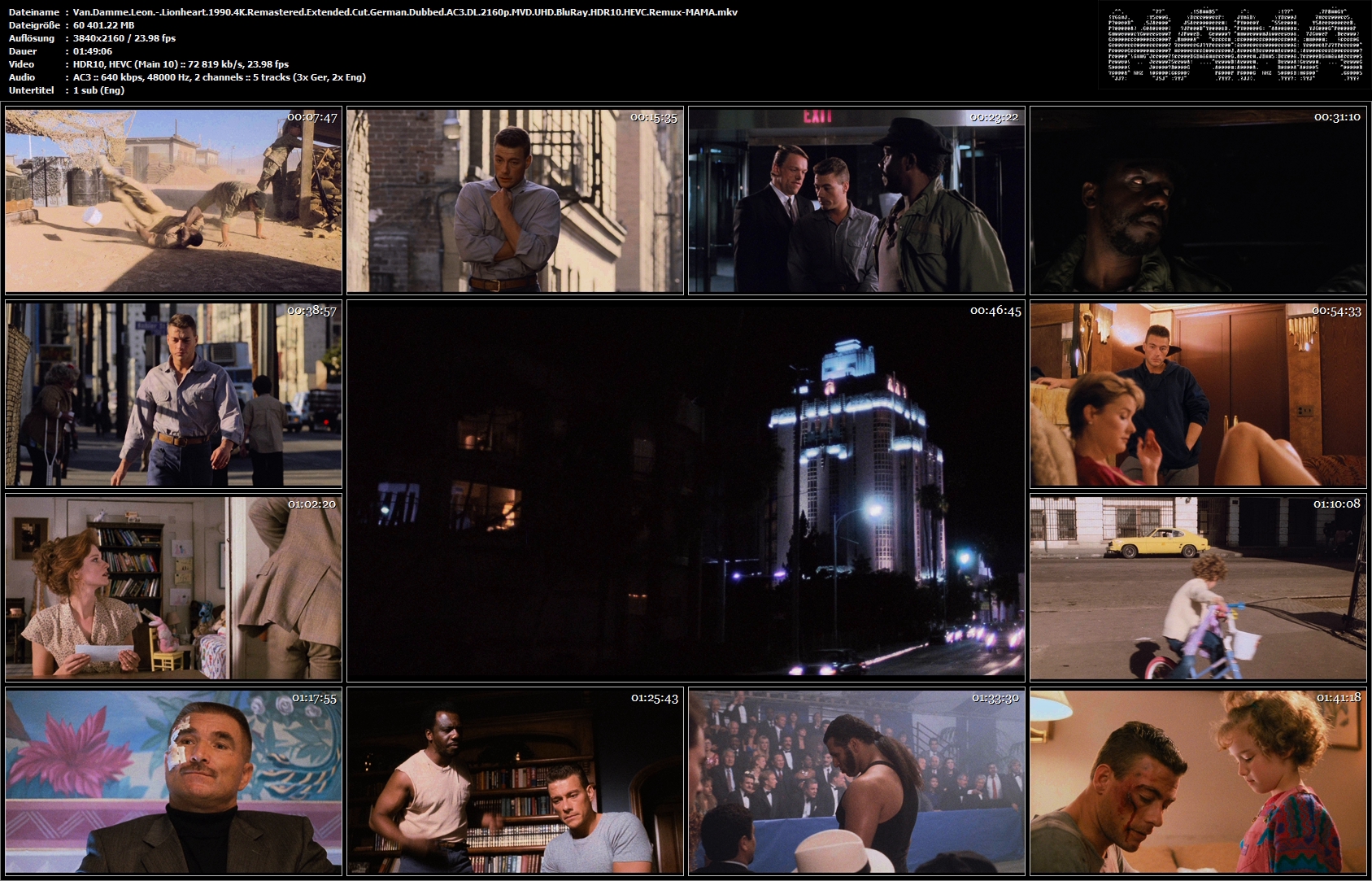Select the dark frame at 00:31:10

pos(1198,200)
